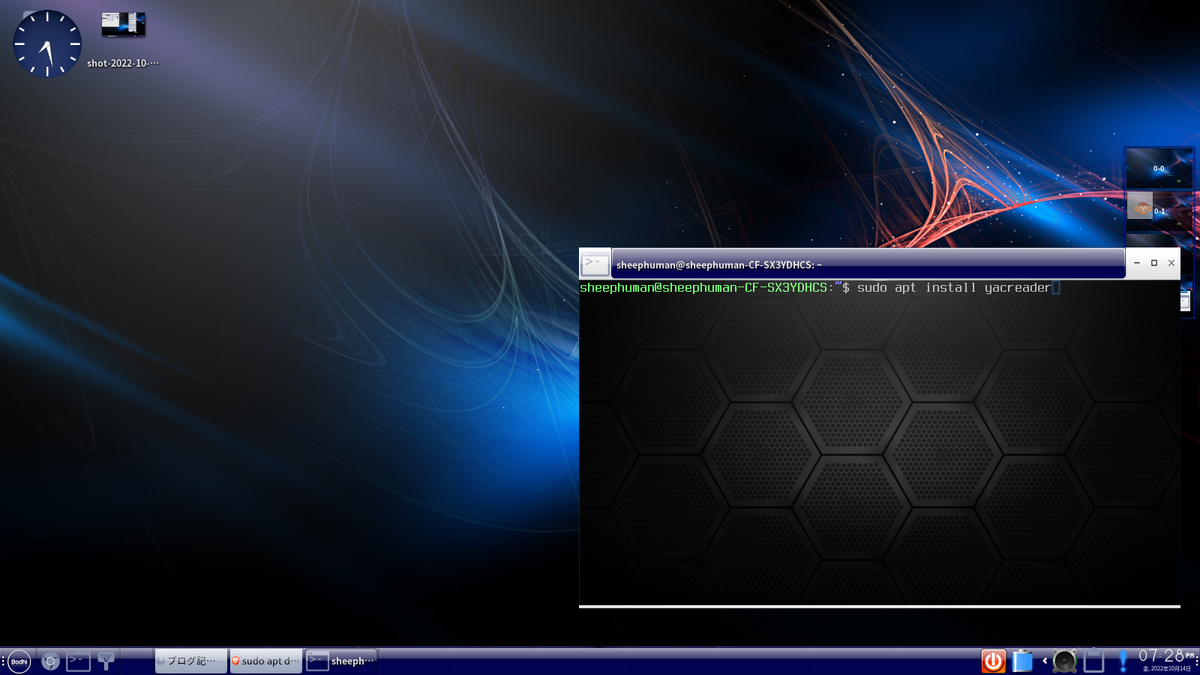Expand the system tray arrow
Screen dimensions: 1200x675
click(x=1045, y=661)
